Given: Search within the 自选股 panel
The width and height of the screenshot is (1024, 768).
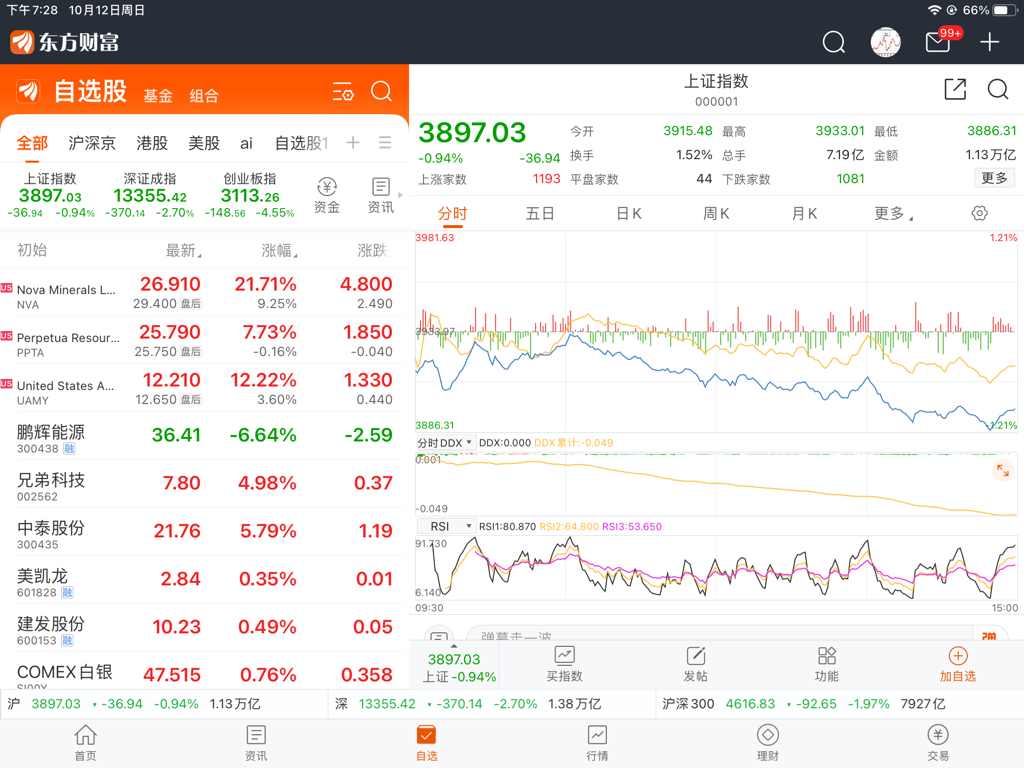Looking at the screenshot, I should (381, 91).
